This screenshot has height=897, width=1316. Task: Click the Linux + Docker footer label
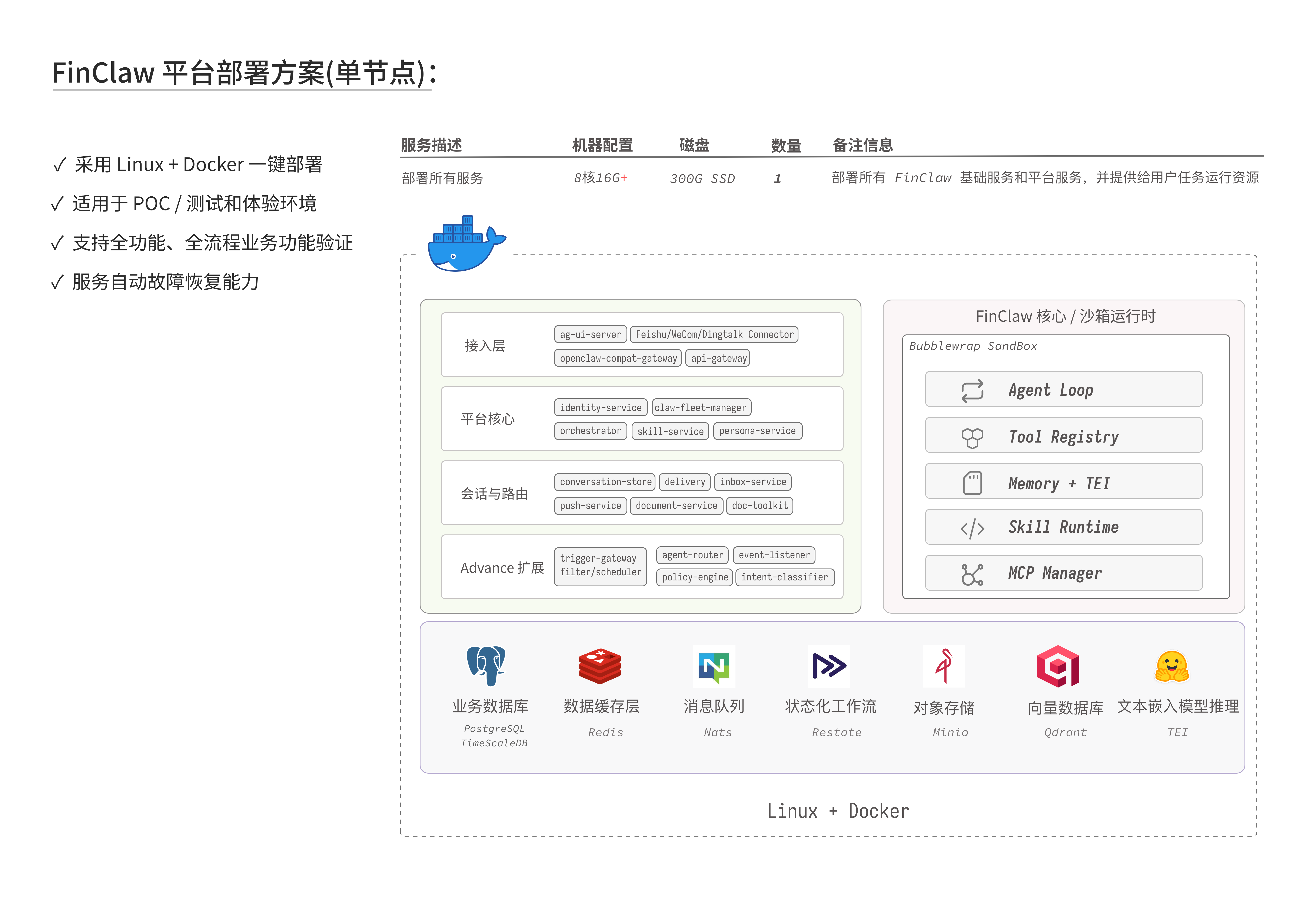click(x=838, y=811)
